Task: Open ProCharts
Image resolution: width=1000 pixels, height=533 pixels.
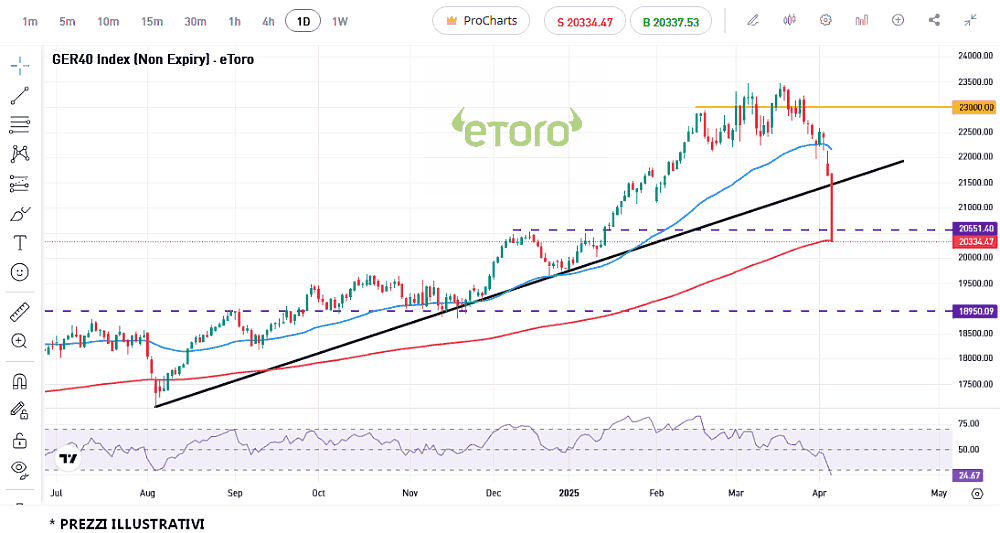Action: pyautogui.click(x=481, y=21)
